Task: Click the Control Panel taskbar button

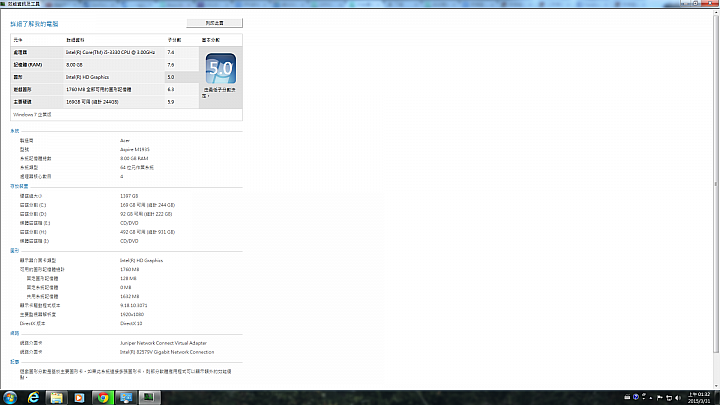Action: [x=126, y=398]
